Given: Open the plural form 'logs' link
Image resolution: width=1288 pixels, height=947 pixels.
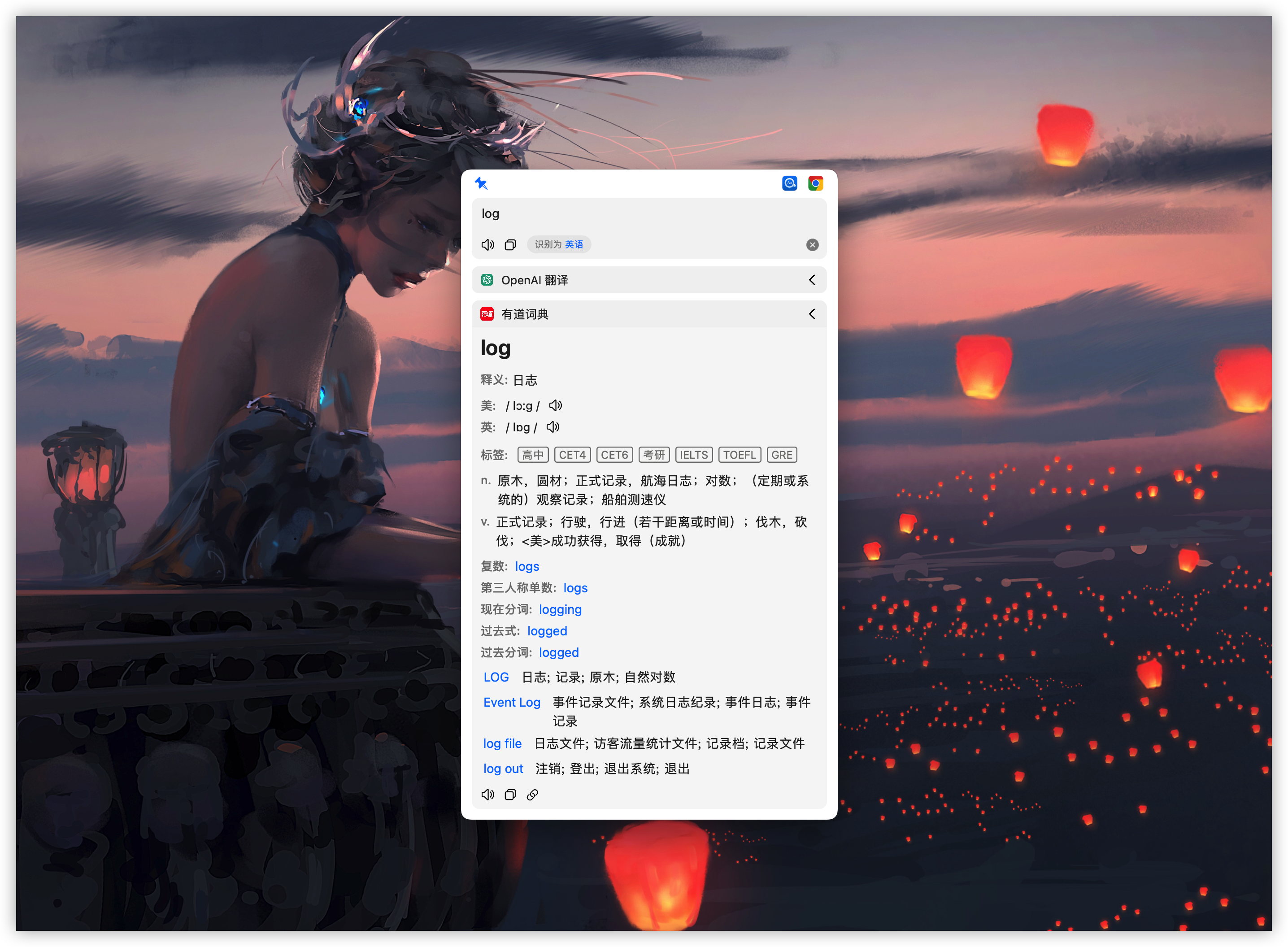Looking at the screenshot, I should (x=526, y=566).
